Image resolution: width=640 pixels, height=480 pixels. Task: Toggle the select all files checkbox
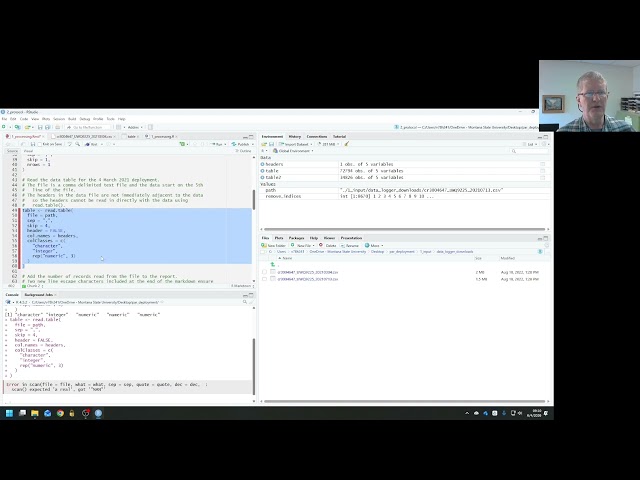(x=263, y=252)
